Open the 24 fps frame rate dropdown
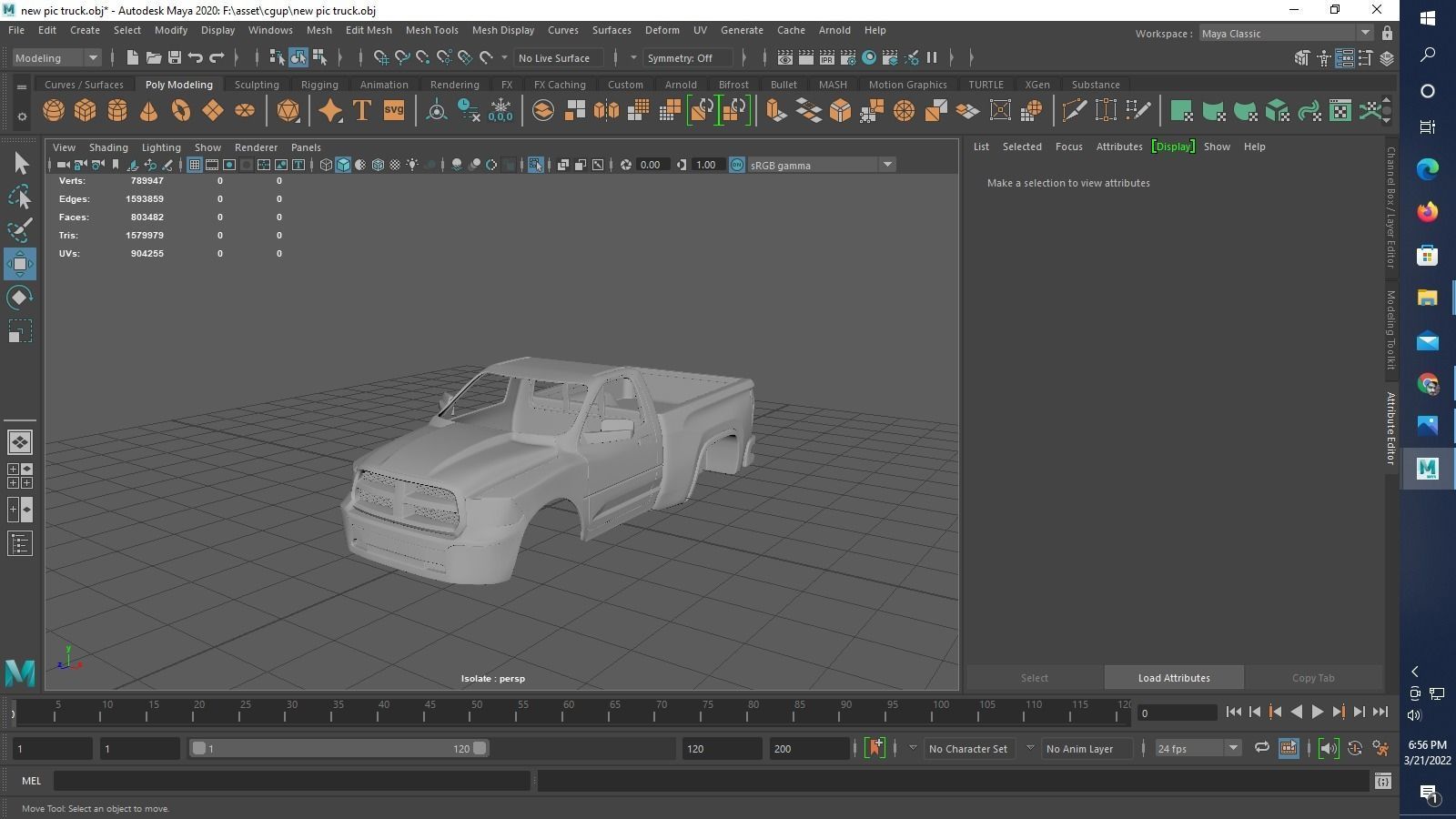 [x=1198, y=749]
